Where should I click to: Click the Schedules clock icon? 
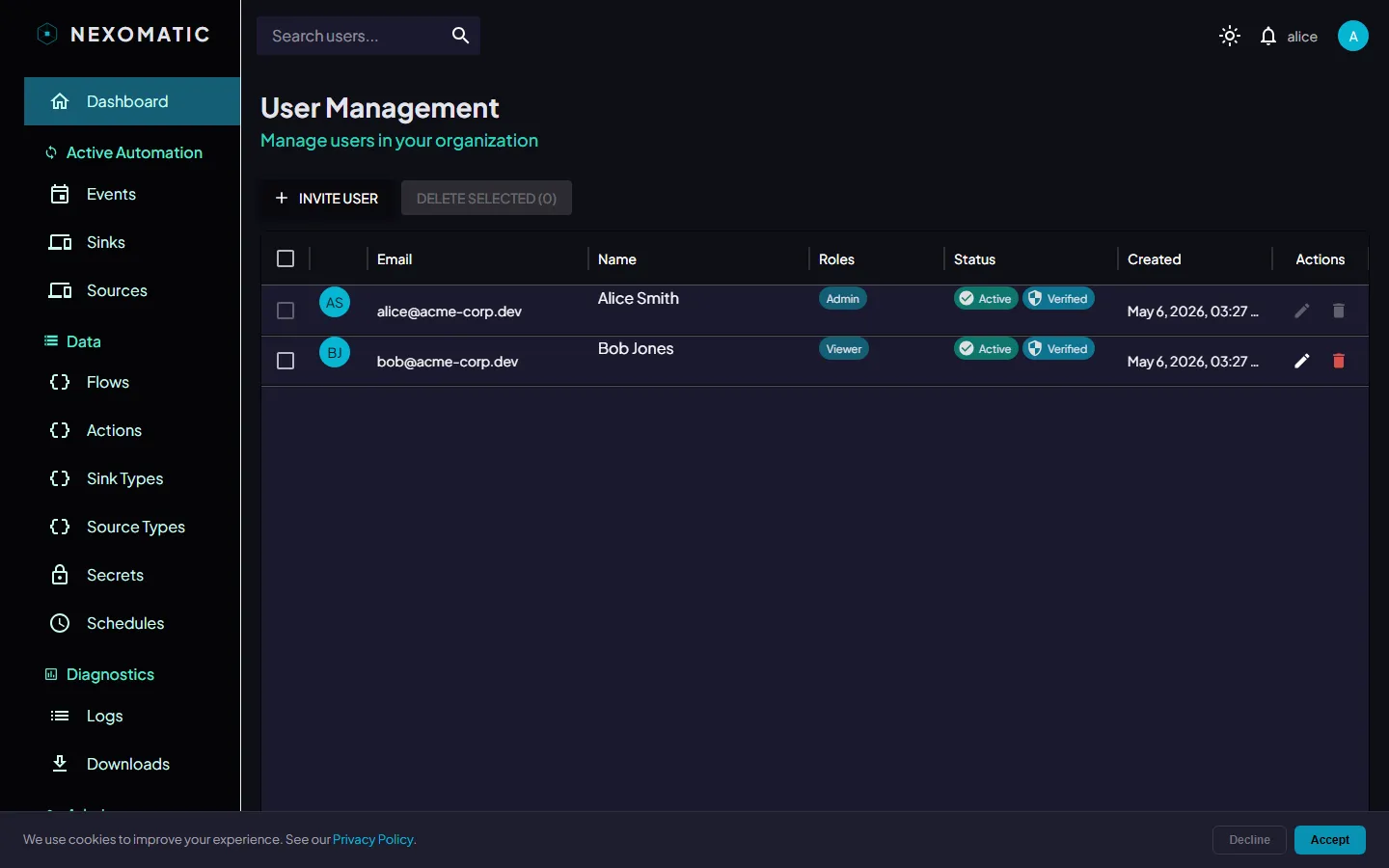(x=60, y=623)
